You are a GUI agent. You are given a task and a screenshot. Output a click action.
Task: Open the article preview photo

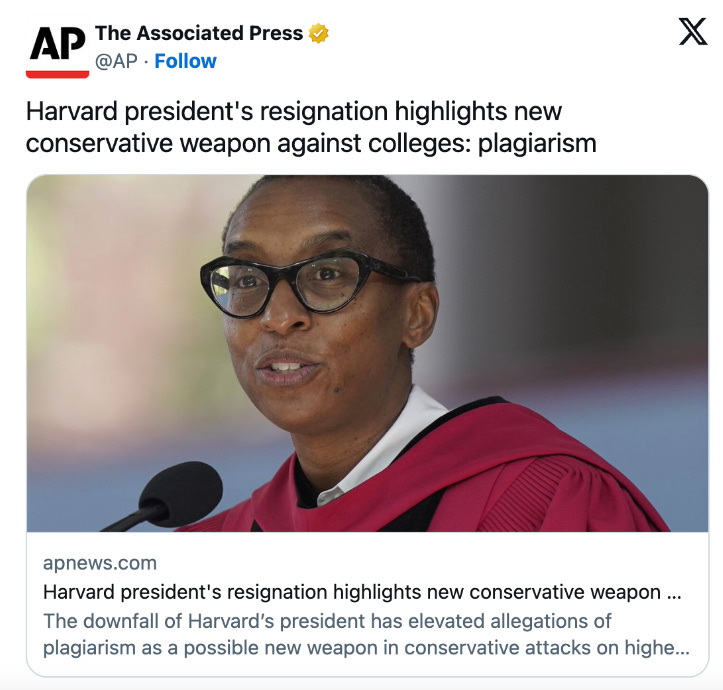pos(367,353)
